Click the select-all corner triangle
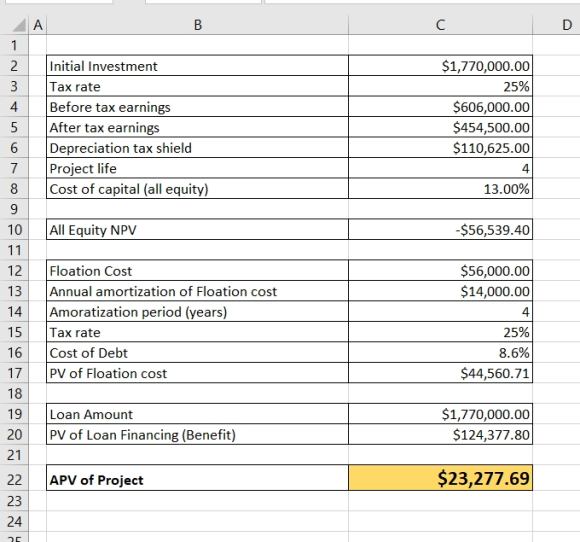The width and height of the screenshot is (580, 542). 18,25
